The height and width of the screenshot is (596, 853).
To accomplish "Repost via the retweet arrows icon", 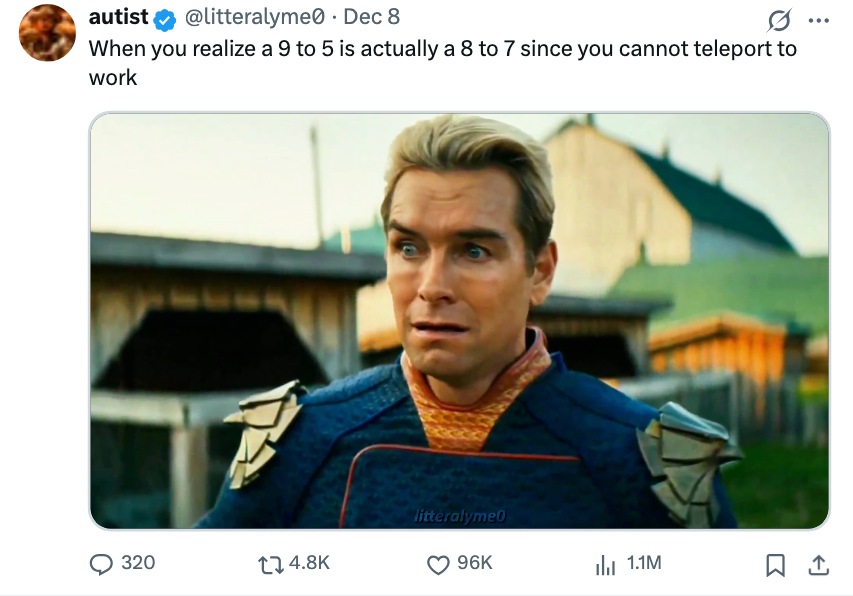I will point(268,565).
